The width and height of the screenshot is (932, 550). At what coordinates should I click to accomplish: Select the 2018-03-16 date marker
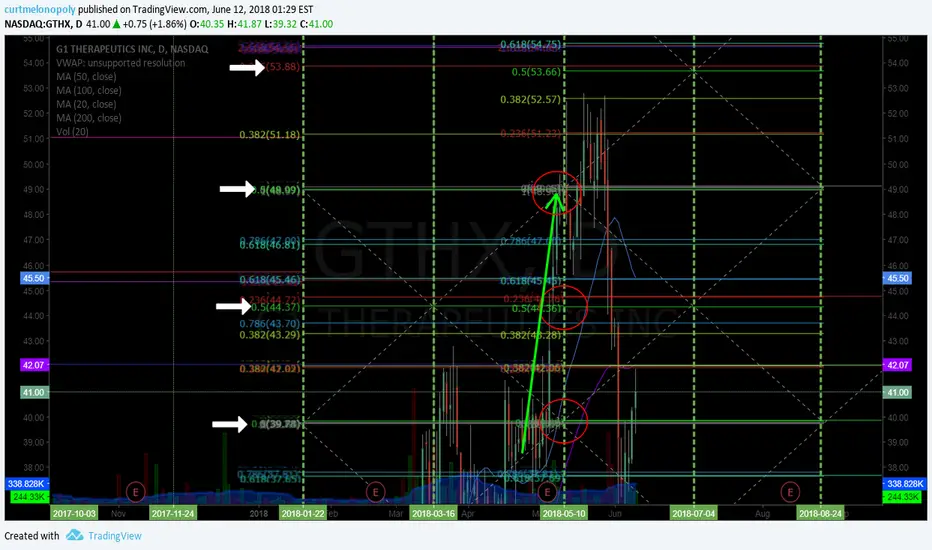(x=433, y=513)
